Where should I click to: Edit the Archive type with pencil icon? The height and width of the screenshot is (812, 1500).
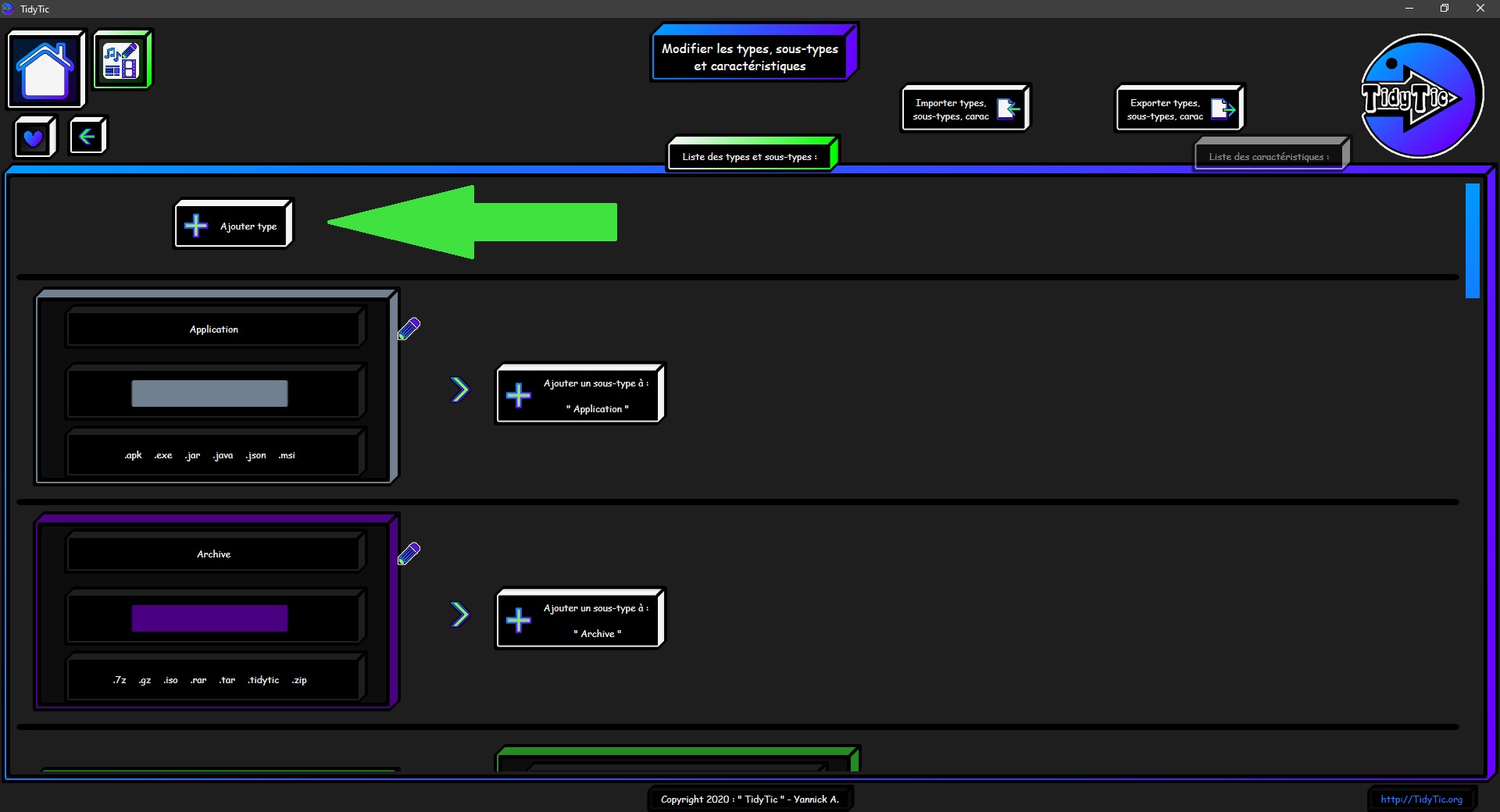pos(409,554)
